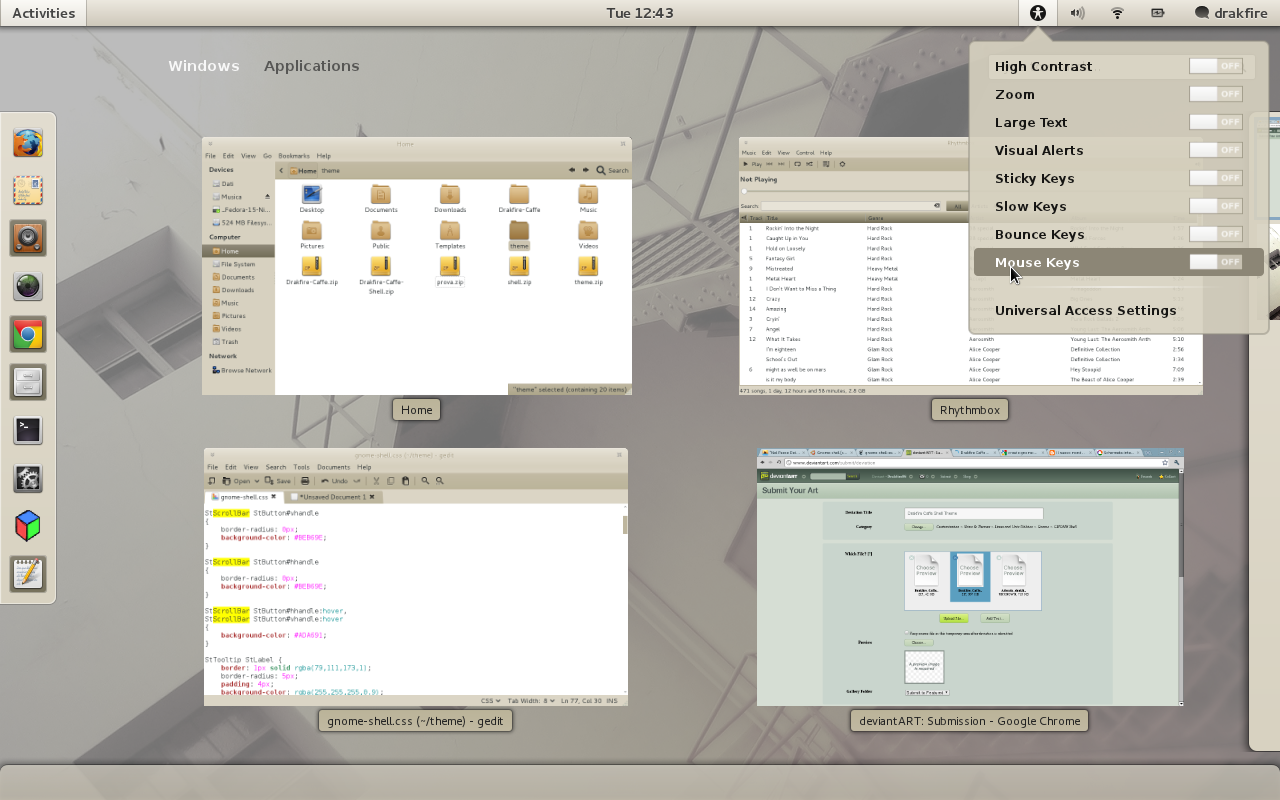The width and height of the screenshot is (1280, 800).
Task: Toggle High Contrast on
Action: tap(1215, 66)
